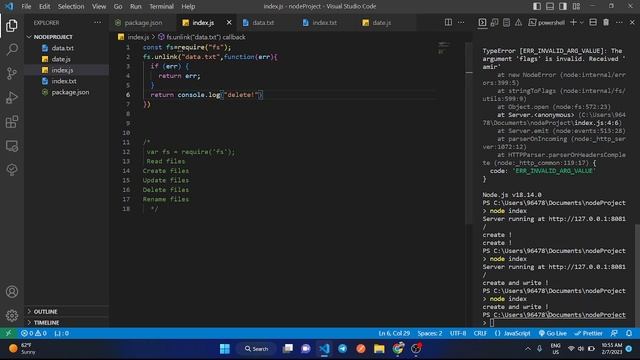The width and height of the screenshot is (640, 360).
Task: Open index.txt in Explorer tree
Action: coord(67,81)
